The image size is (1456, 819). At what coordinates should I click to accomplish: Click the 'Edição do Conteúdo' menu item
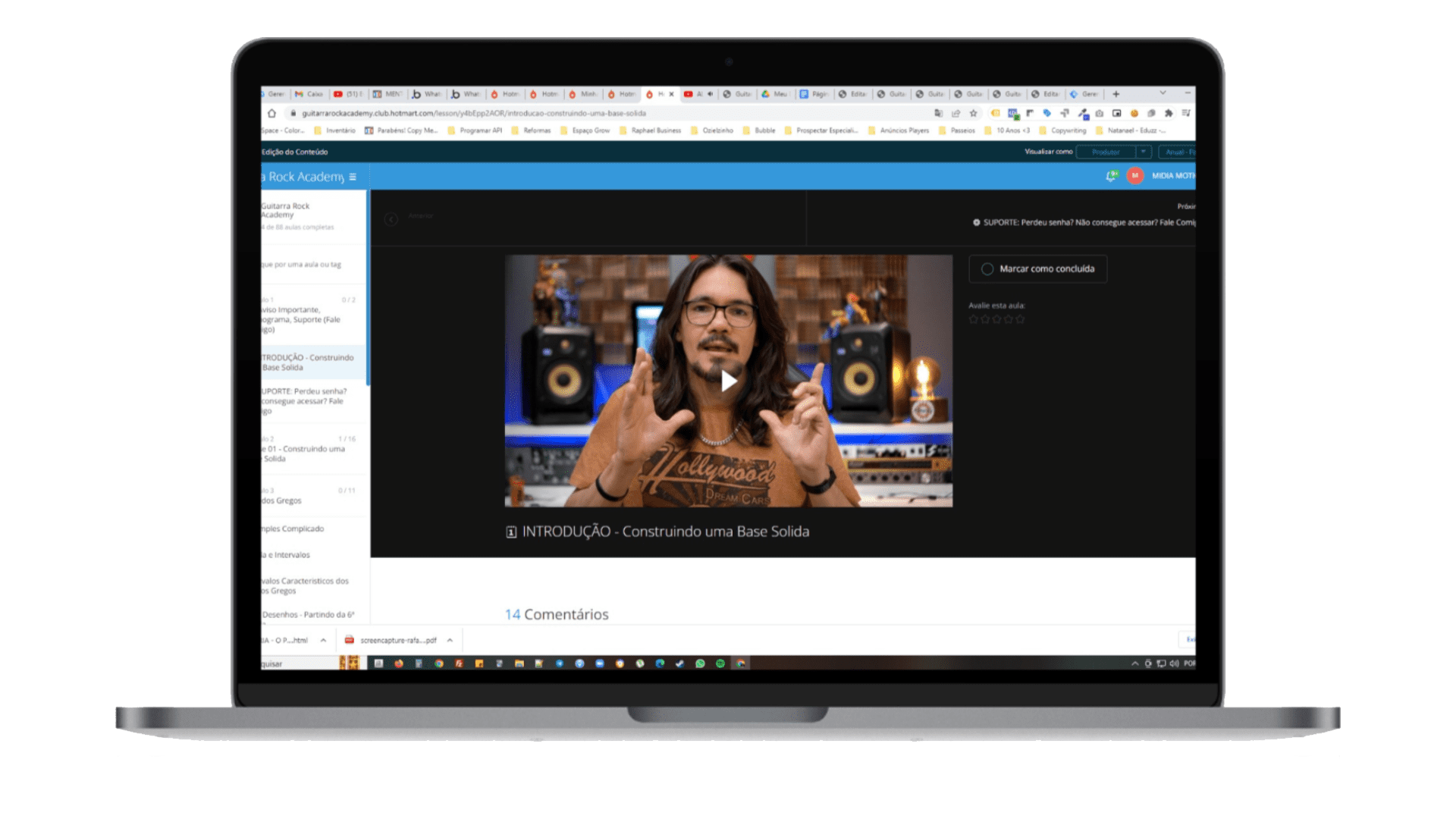click(x=293, y=151)
